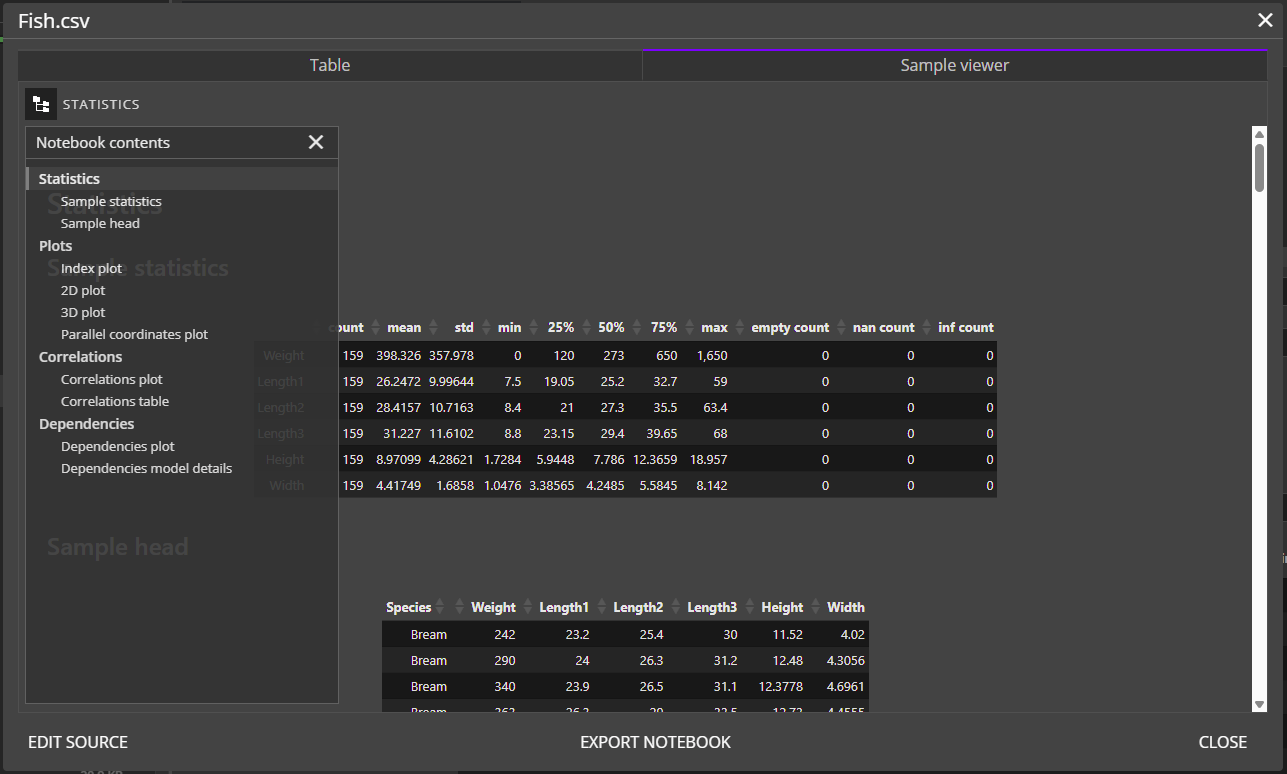Click EXPORT NOTEBOOK button
This screenshot has height=774, width=1287.
[x=655, y=742]
